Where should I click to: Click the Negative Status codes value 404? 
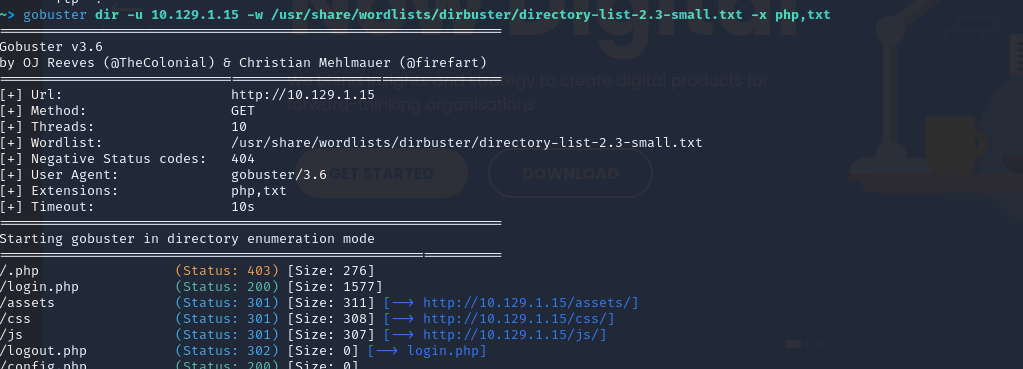(243, 158)
